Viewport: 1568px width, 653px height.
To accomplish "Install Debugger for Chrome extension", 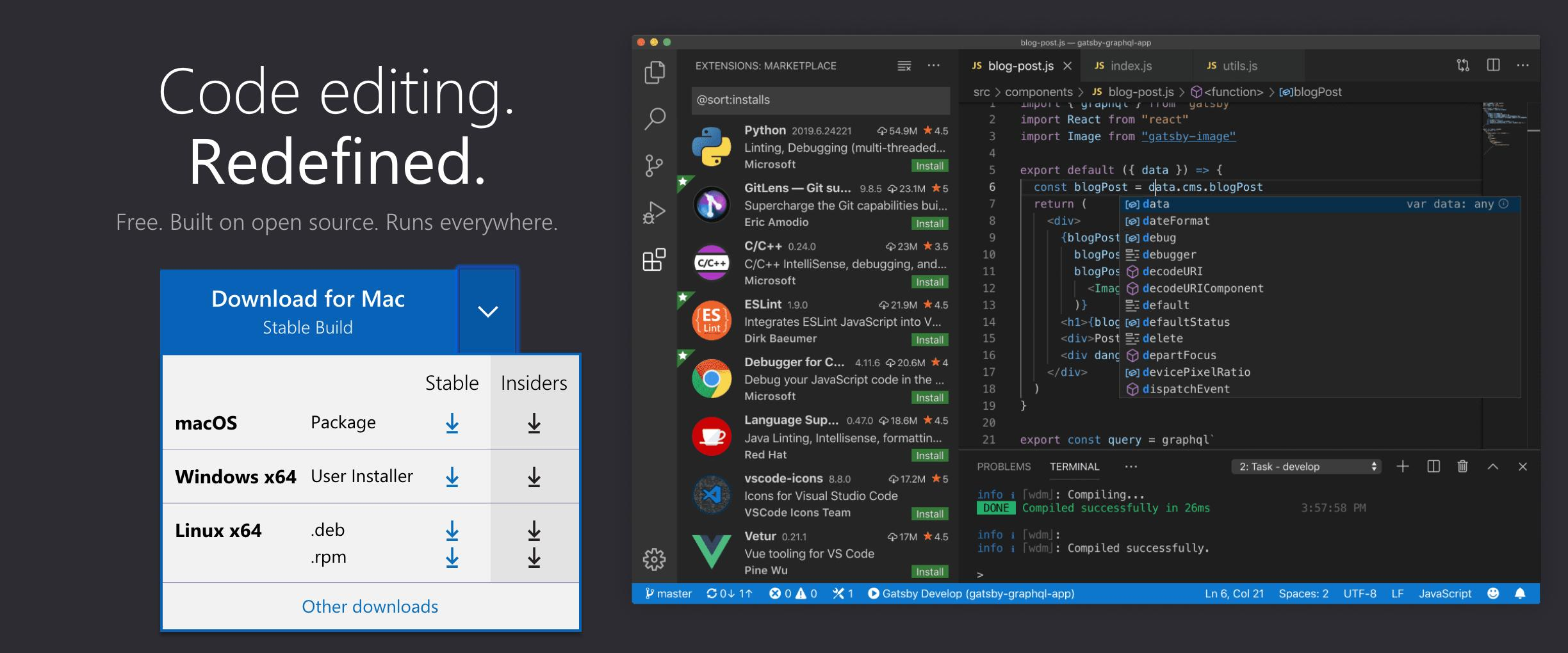I will (x=929, y=398).
